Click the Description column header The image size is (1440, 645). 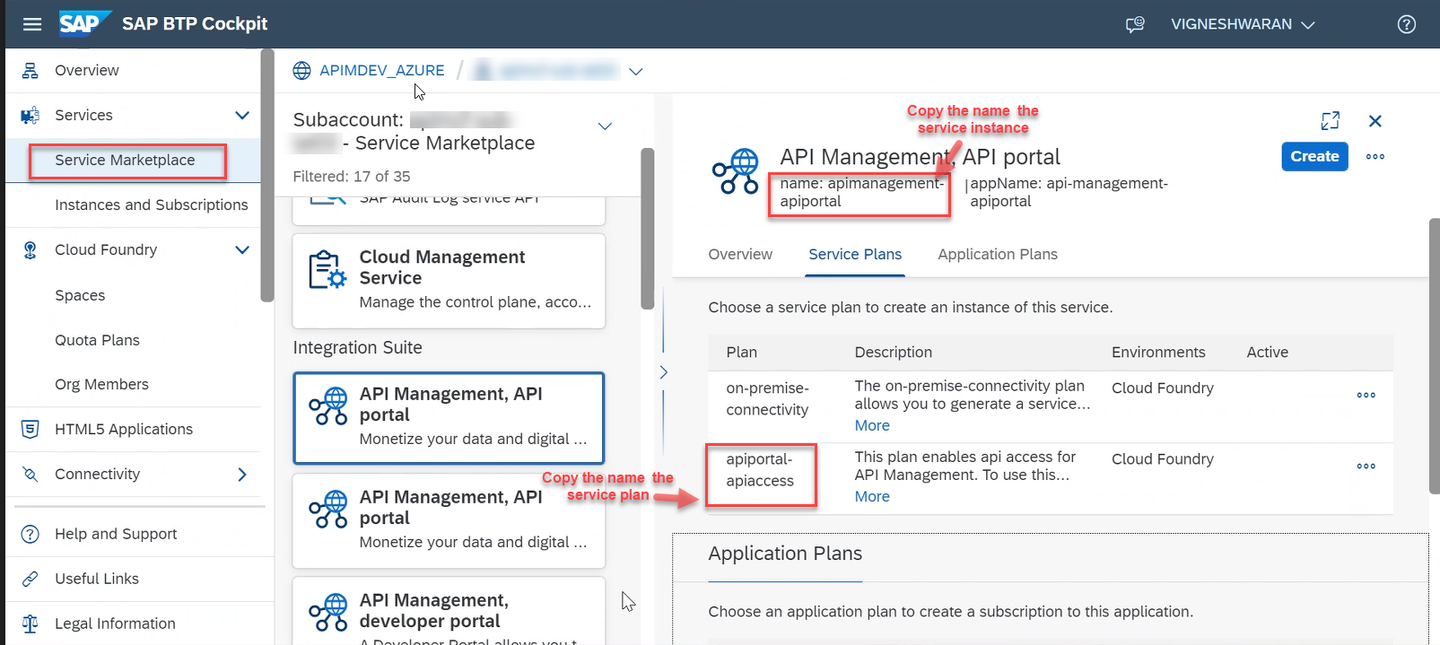pyautogui.click(x=893, y=352)
